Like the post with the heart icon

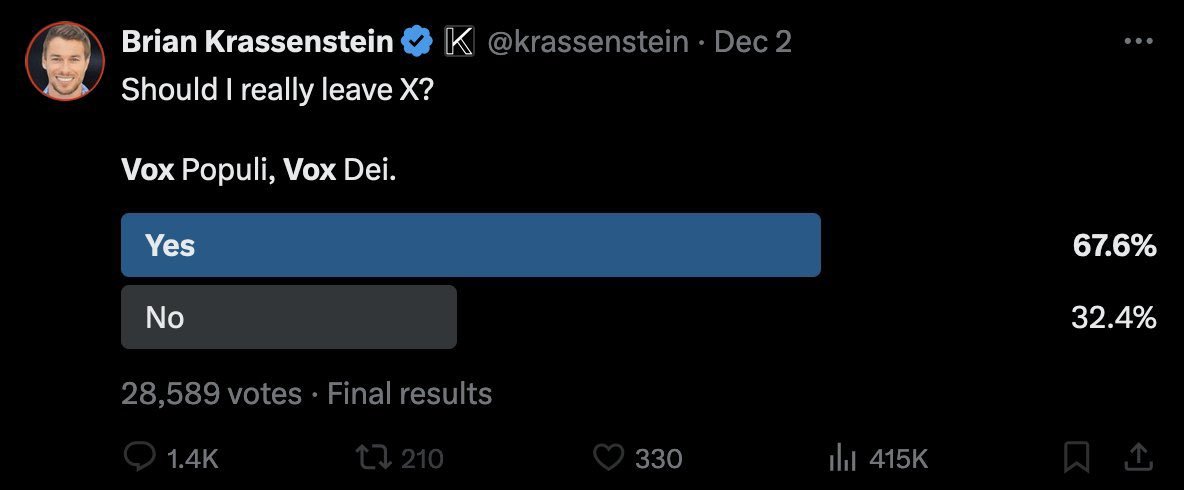609,458
